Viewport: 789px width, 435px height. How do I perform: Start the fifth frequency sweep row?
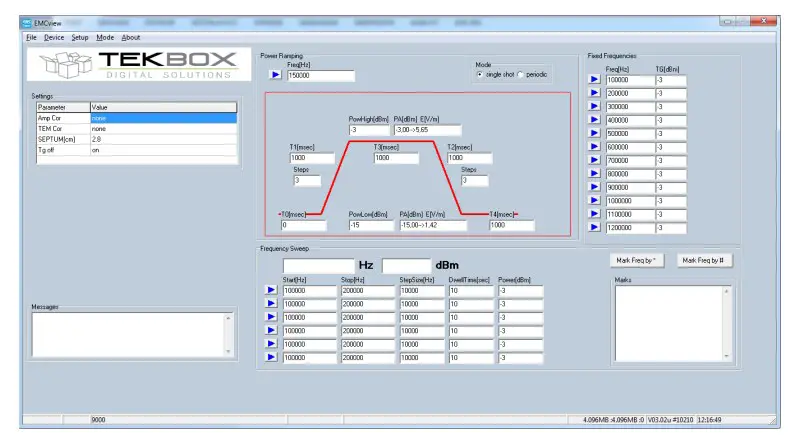tap(271, 344)
